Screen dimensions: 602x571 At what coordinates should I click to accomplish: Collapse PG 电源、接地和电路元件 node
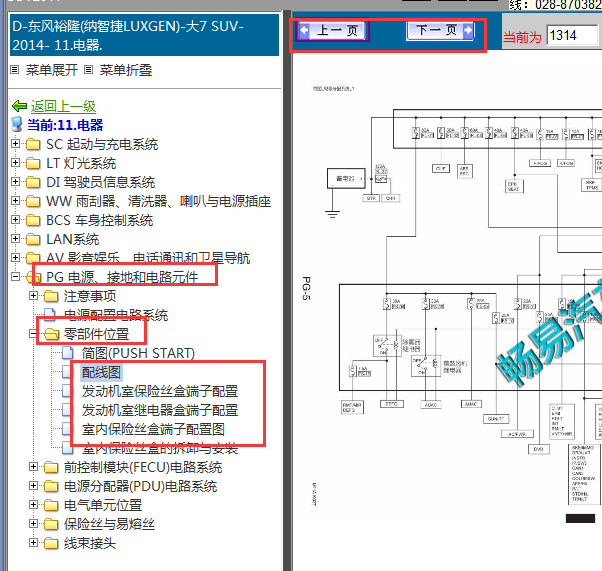(15, 276)
